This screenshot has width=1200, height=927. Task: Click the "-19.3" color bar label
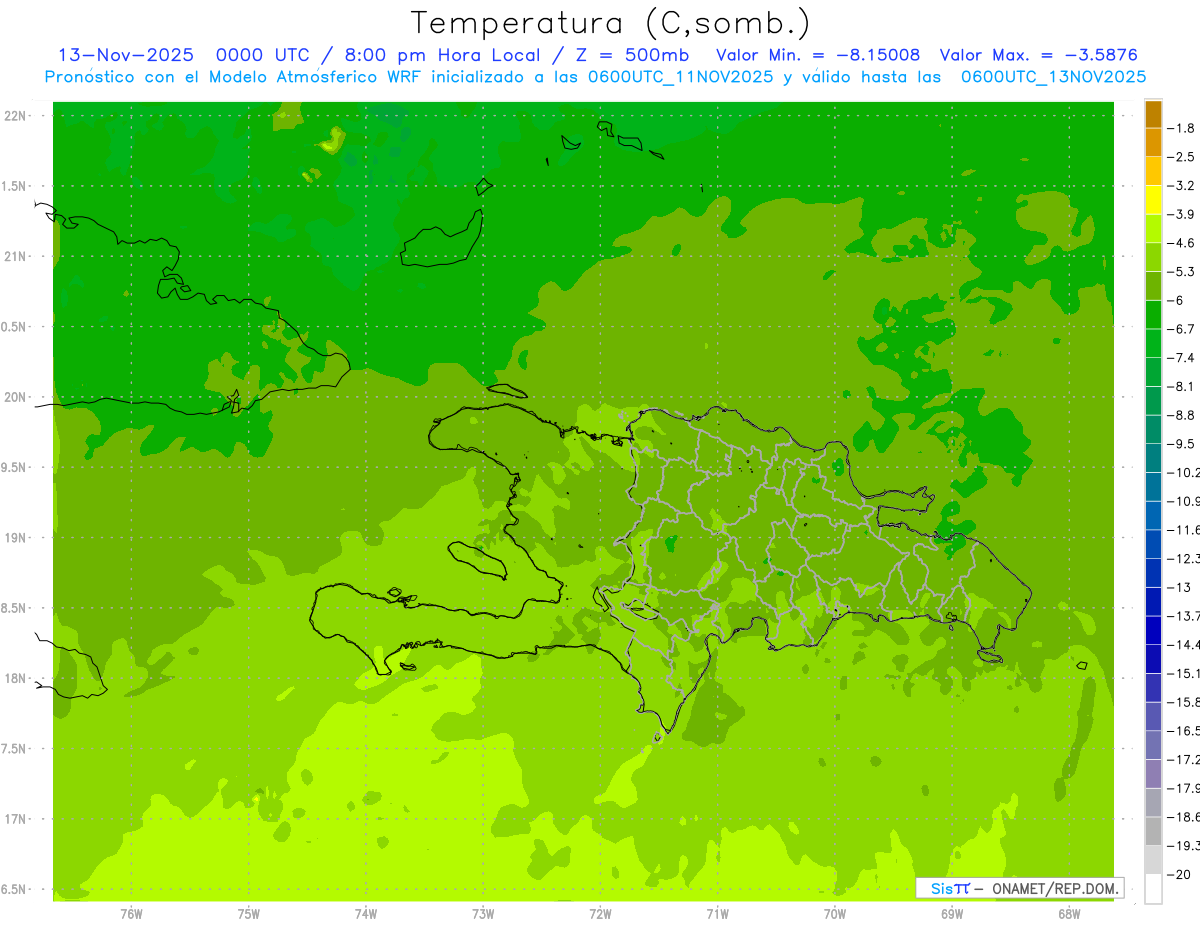pos(1183,845)
